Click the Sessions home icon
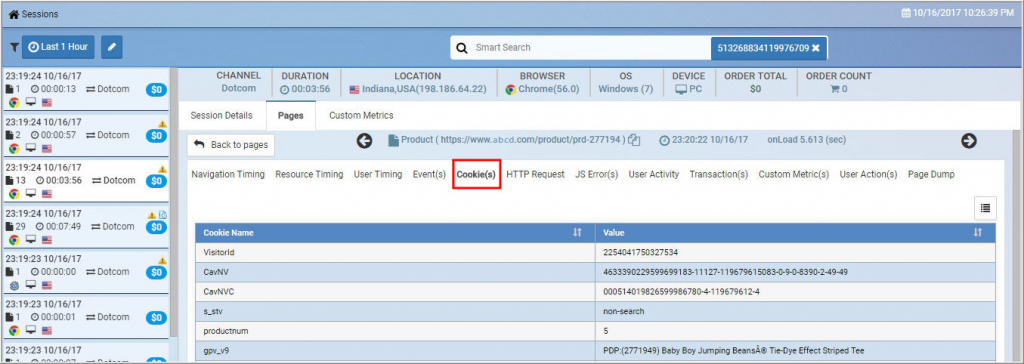This screenshot has height=364, width=1024. pyautogui.click(x=13, y=14)
